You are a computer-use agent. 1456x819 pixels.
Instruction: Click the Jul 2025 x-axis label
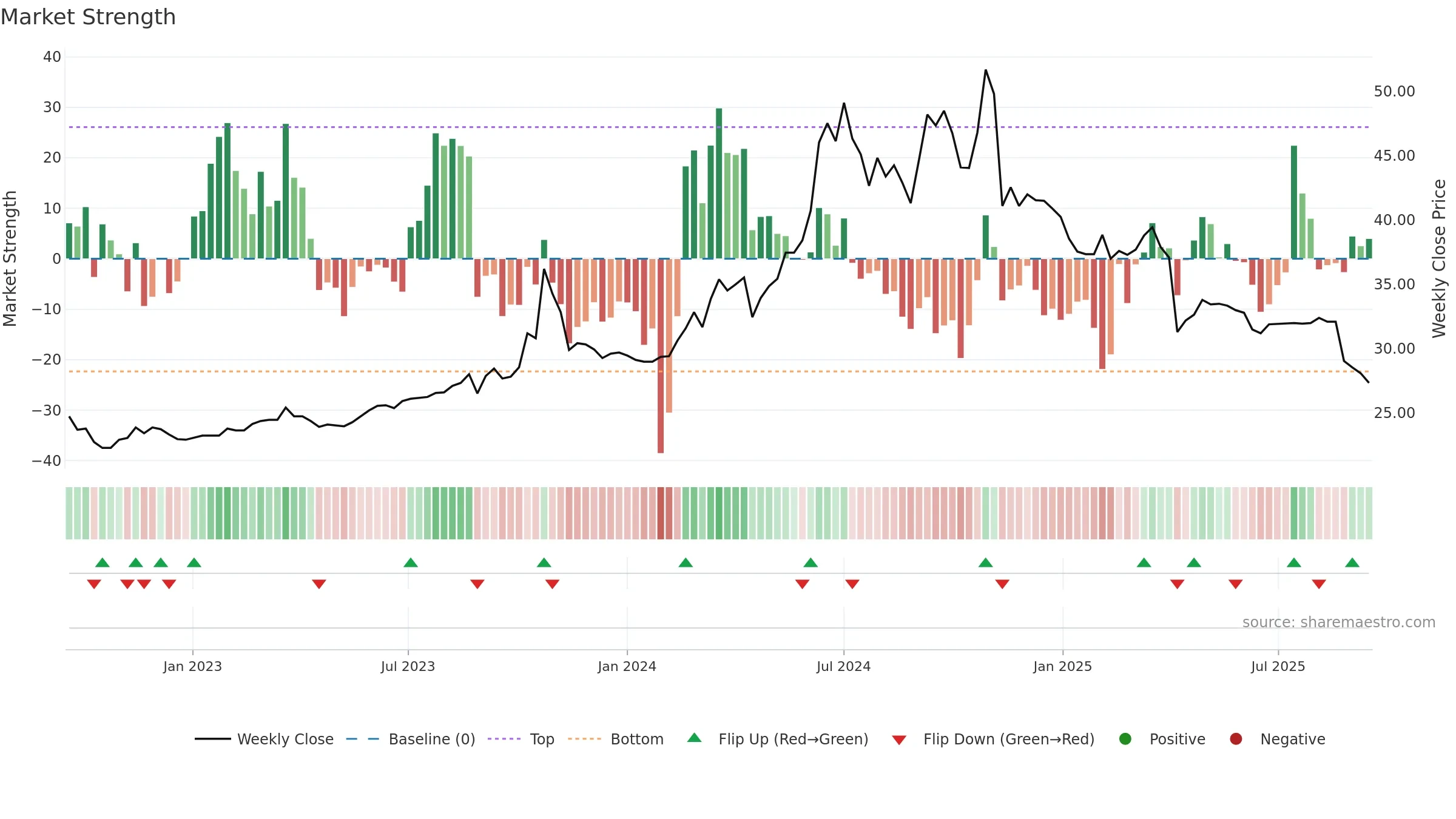point(1278,666)
